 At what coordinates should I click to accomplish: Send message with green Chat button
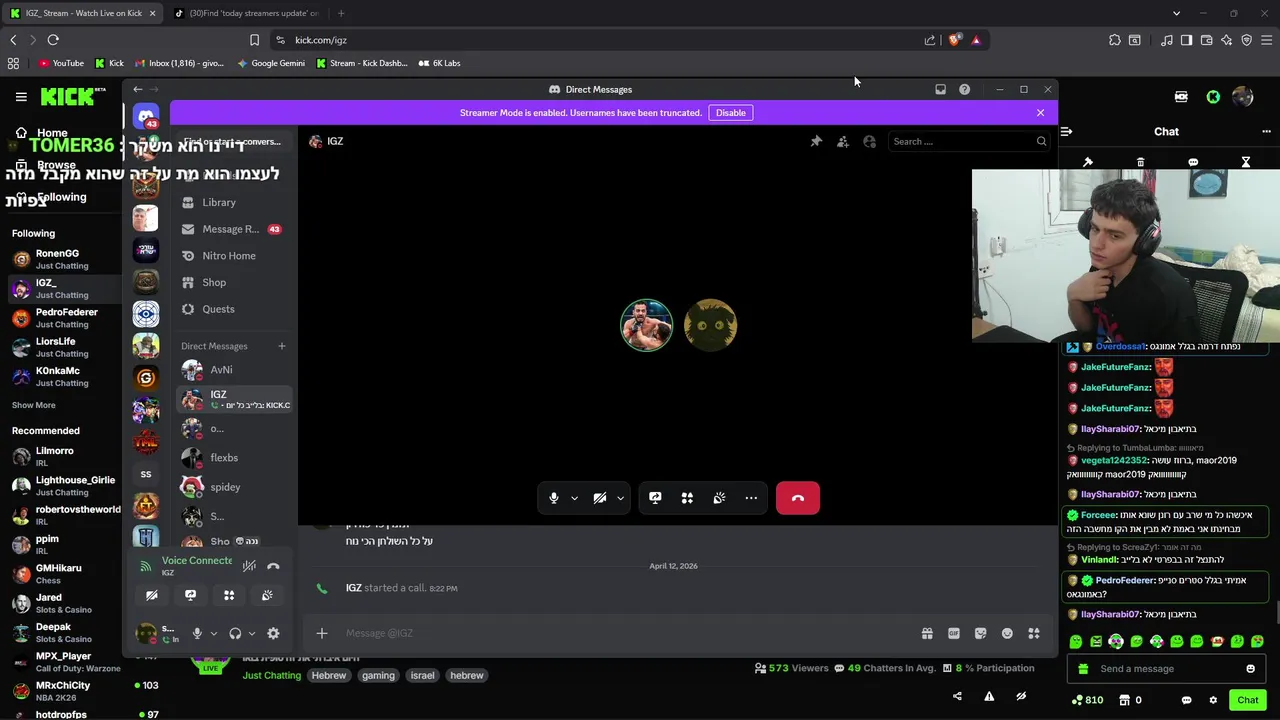tap(1248, 700)
